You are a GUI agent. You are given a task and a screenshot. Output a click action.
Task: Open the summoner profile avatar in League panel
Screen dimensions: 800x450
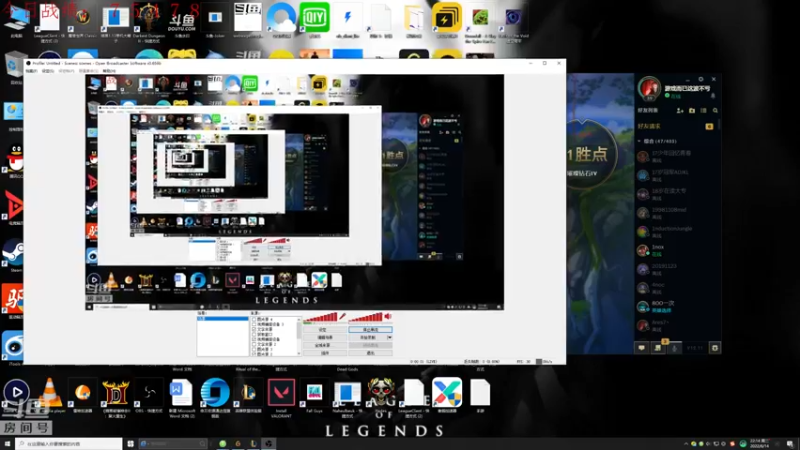(649, 88)
